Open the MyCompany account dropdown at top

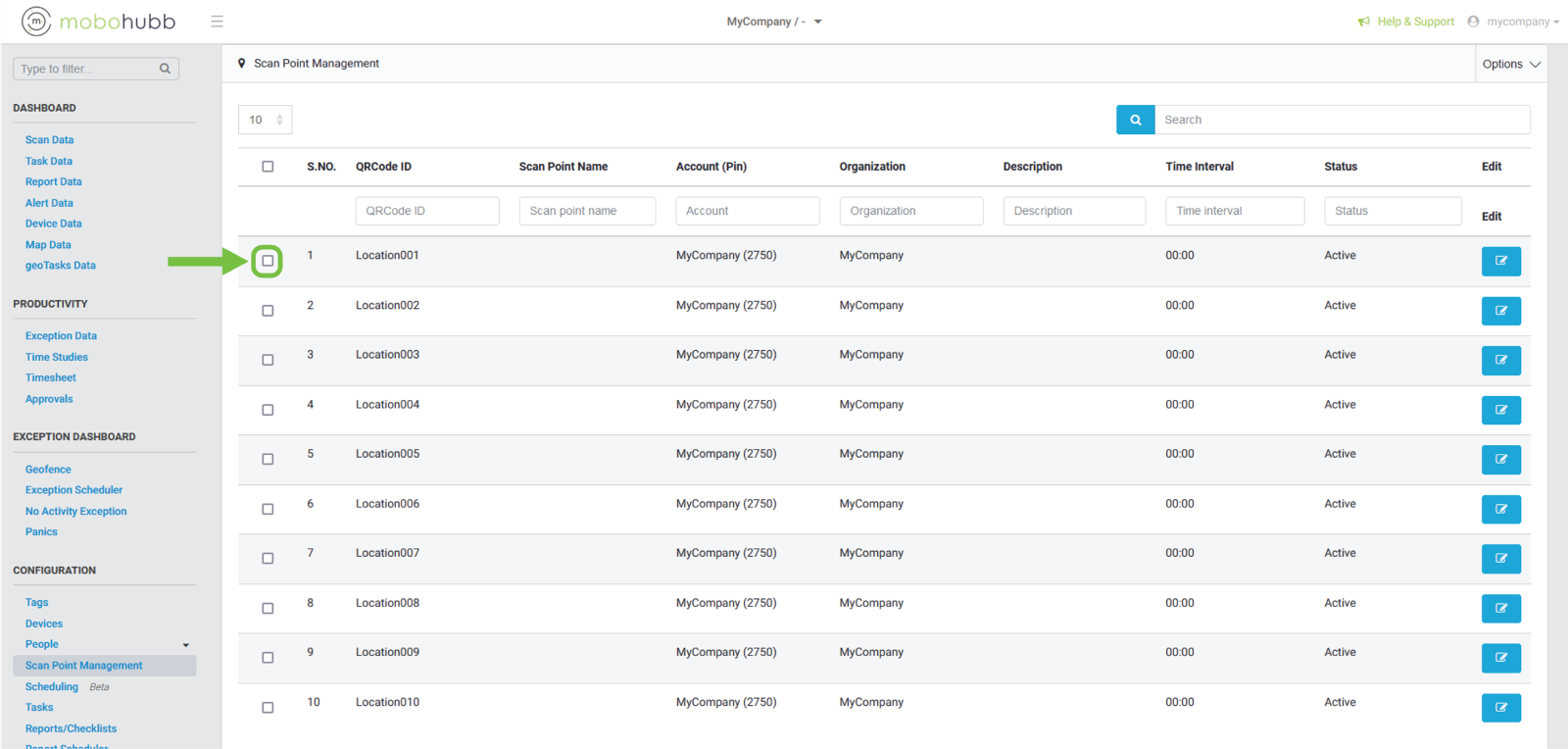(774, 22)
